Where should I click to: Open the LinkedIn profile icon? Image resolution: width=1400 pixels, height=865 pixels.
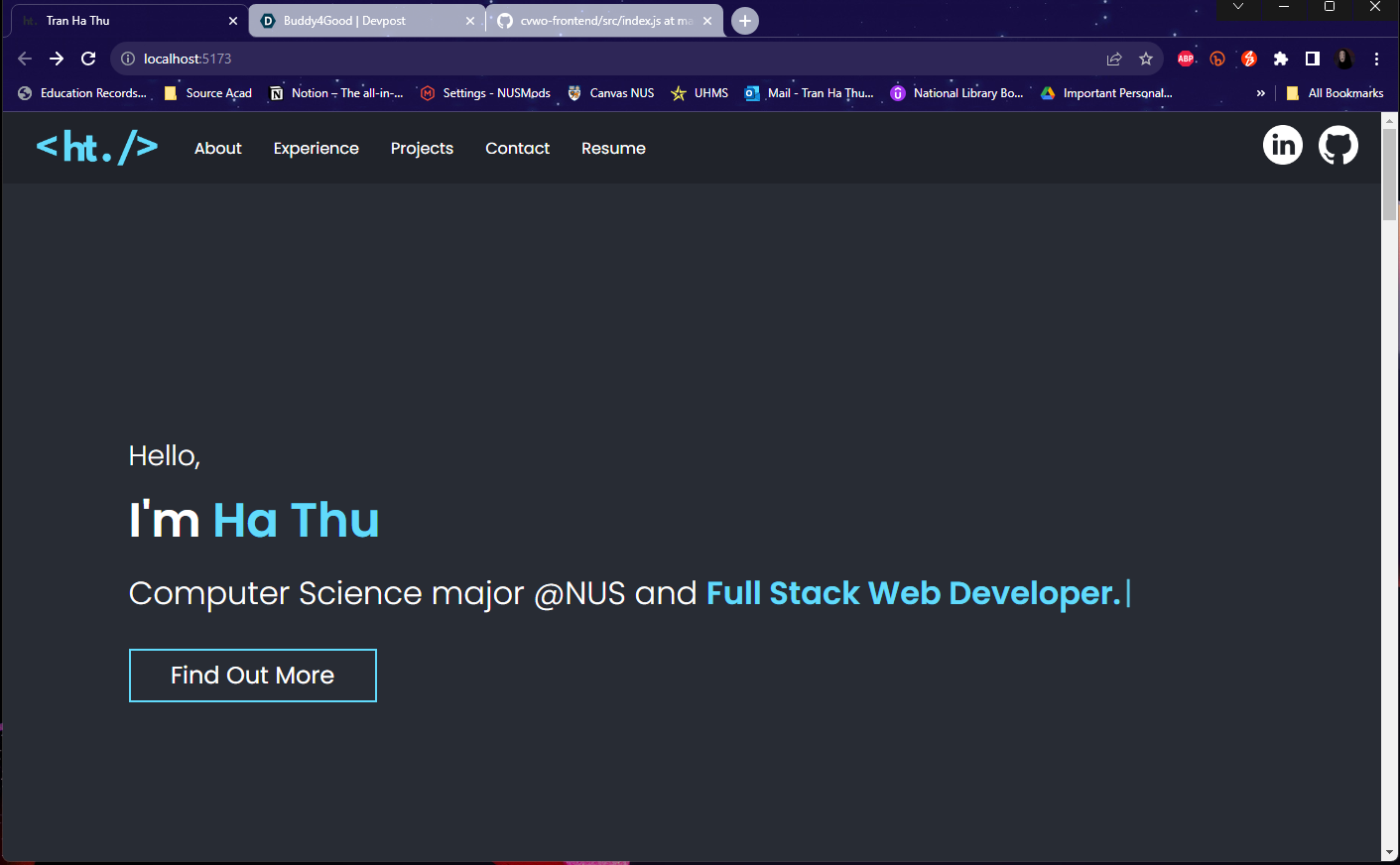point(1283,146)
